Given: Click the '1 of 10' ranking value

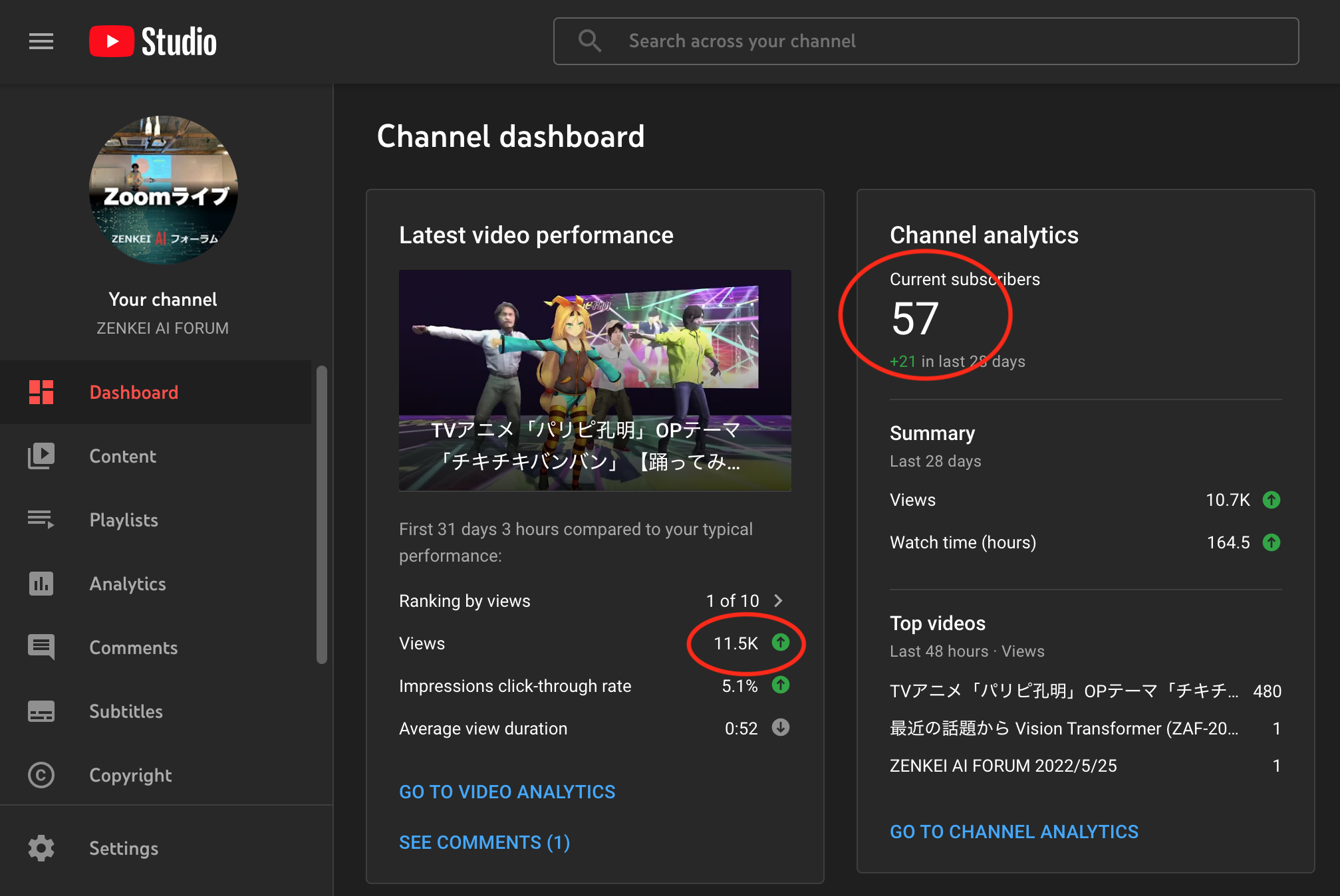Looking at the screenshot, I should [x=732, y=601].
